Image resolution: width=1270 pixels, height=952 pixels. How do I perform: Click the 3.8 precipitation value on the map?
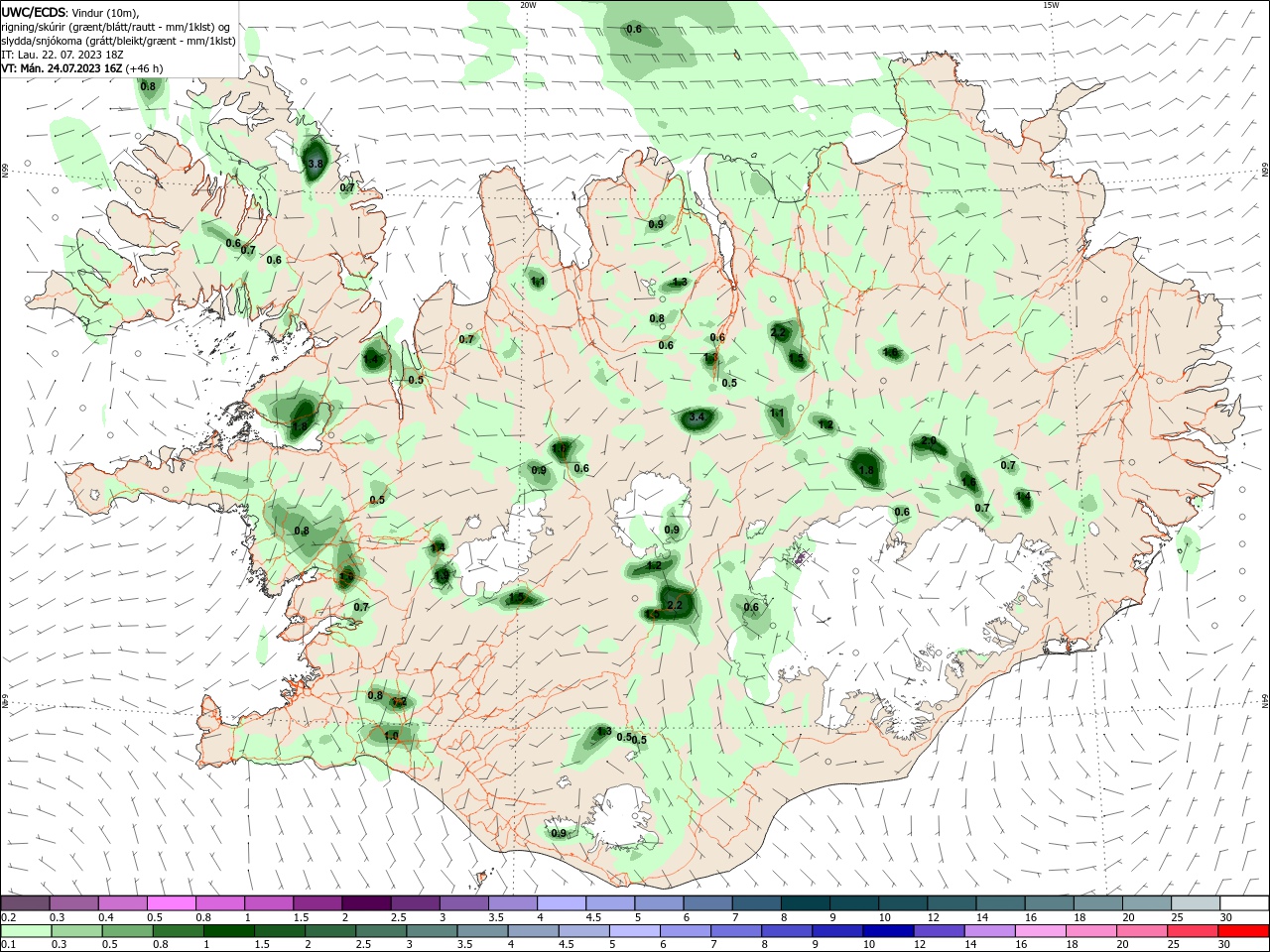pyautogui.click(x=317, y=163)
